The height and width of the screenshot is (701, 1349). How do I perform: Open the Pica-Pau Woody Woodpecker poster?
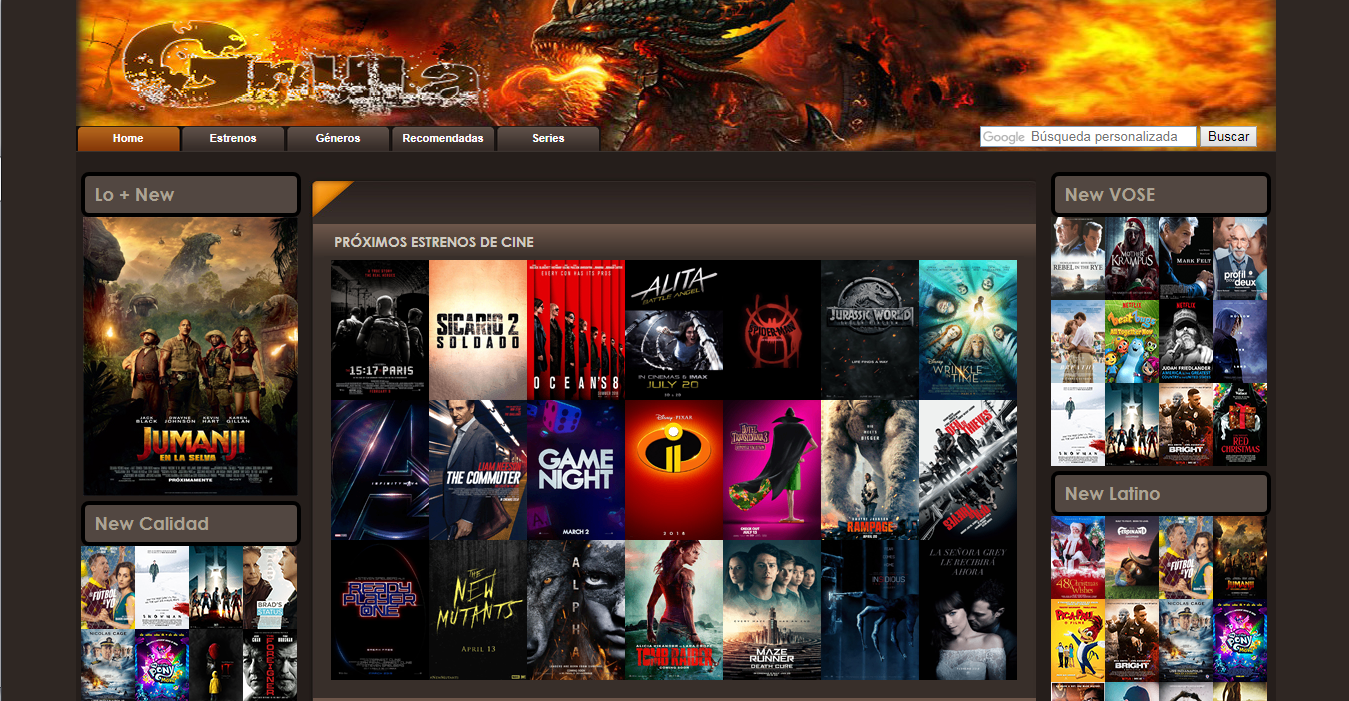(x=1078, y=640)
